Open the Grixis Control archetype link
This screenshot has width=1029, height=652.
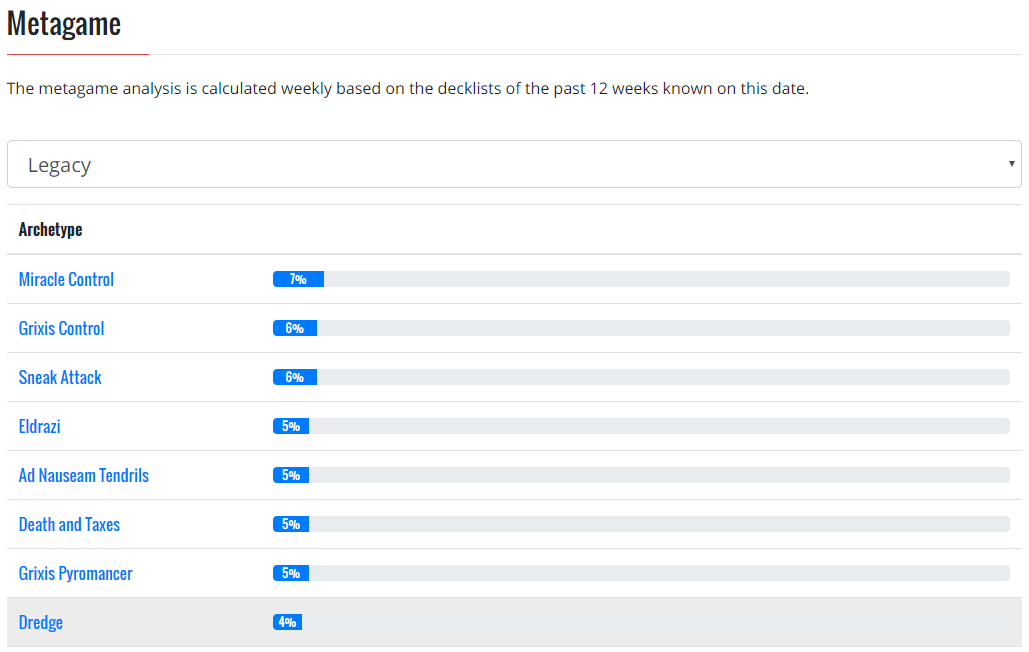tap(61, 328)
